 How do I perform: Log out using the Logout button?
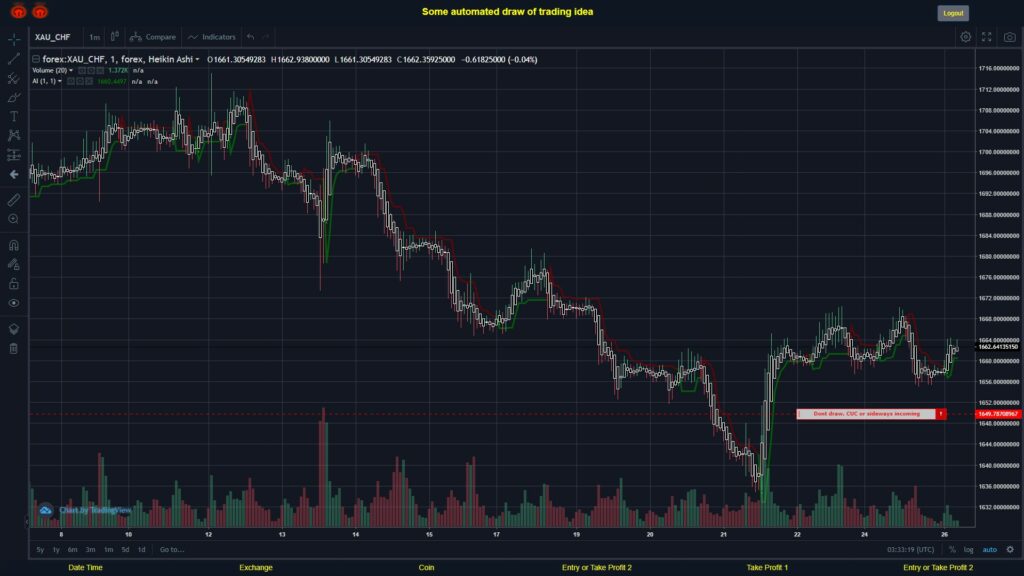[x=953, y=13]
